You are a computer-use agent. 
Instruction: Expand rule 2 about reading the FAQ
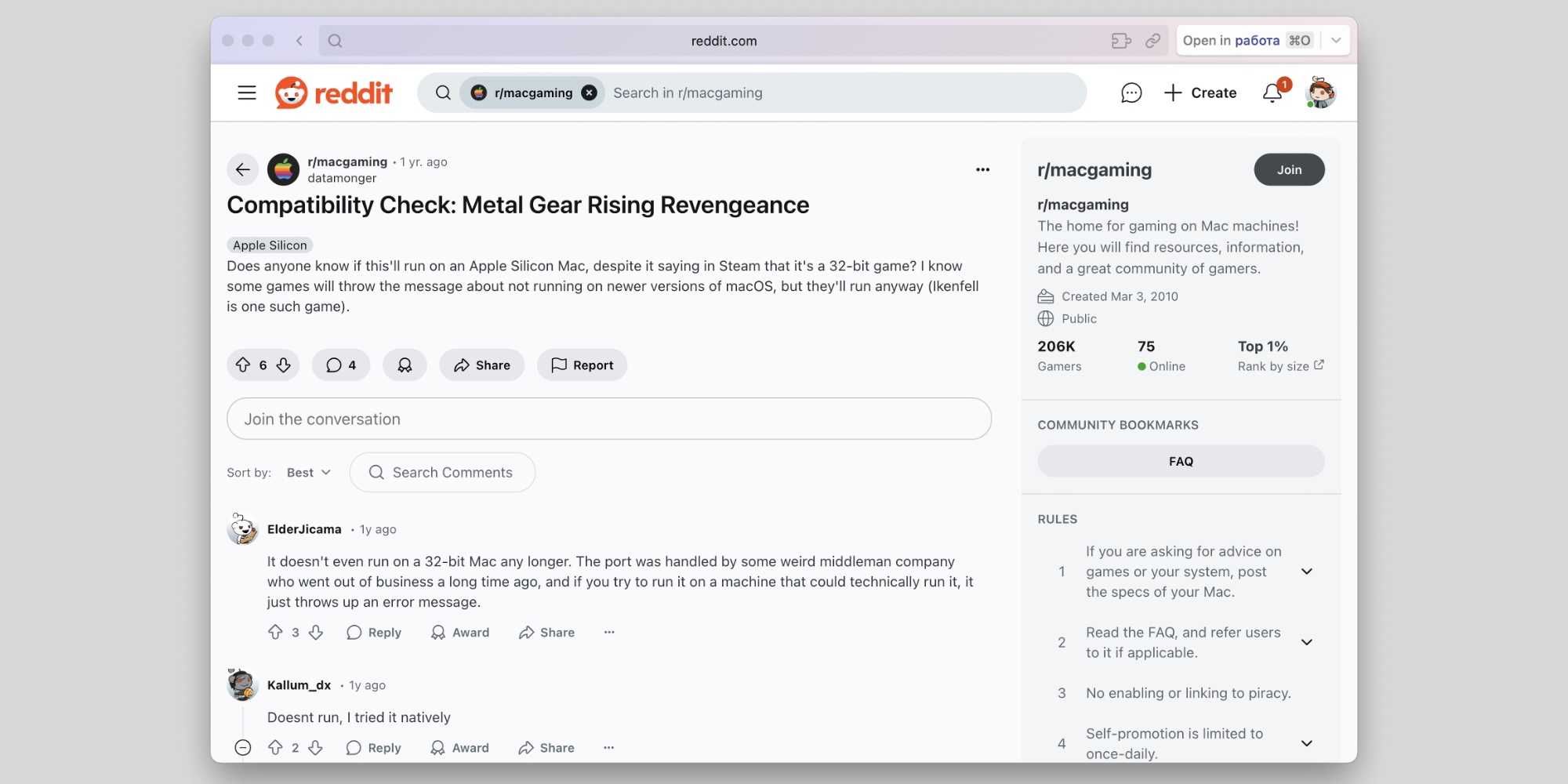(x=1307, y=642)
